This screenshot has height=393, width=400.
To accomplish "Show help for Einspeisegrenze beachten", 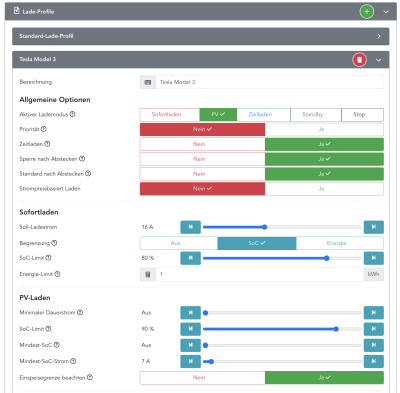I will pos(90,377).
